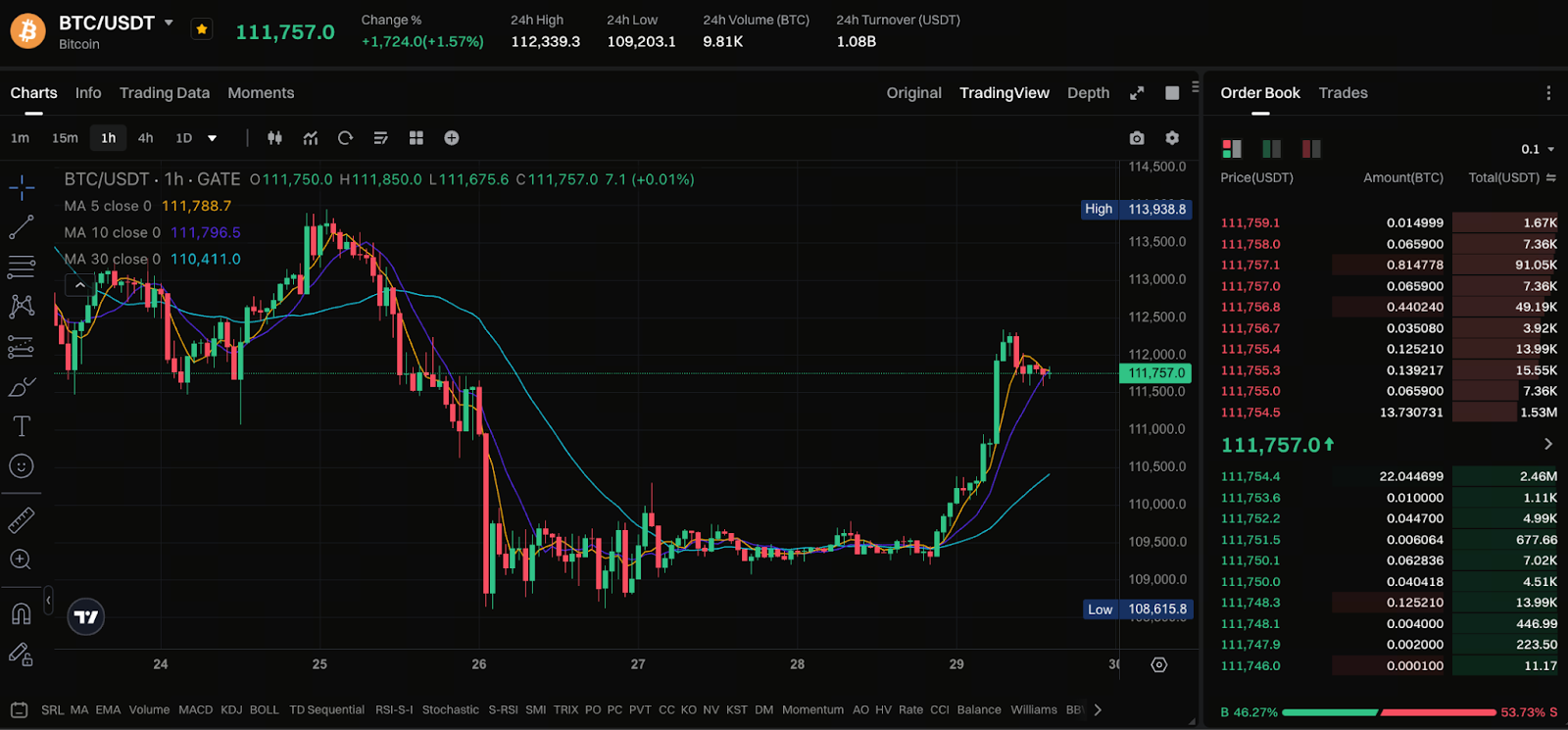Click bid price 111,754.4
This screenshot has width=1568, height=730.
1250,476
